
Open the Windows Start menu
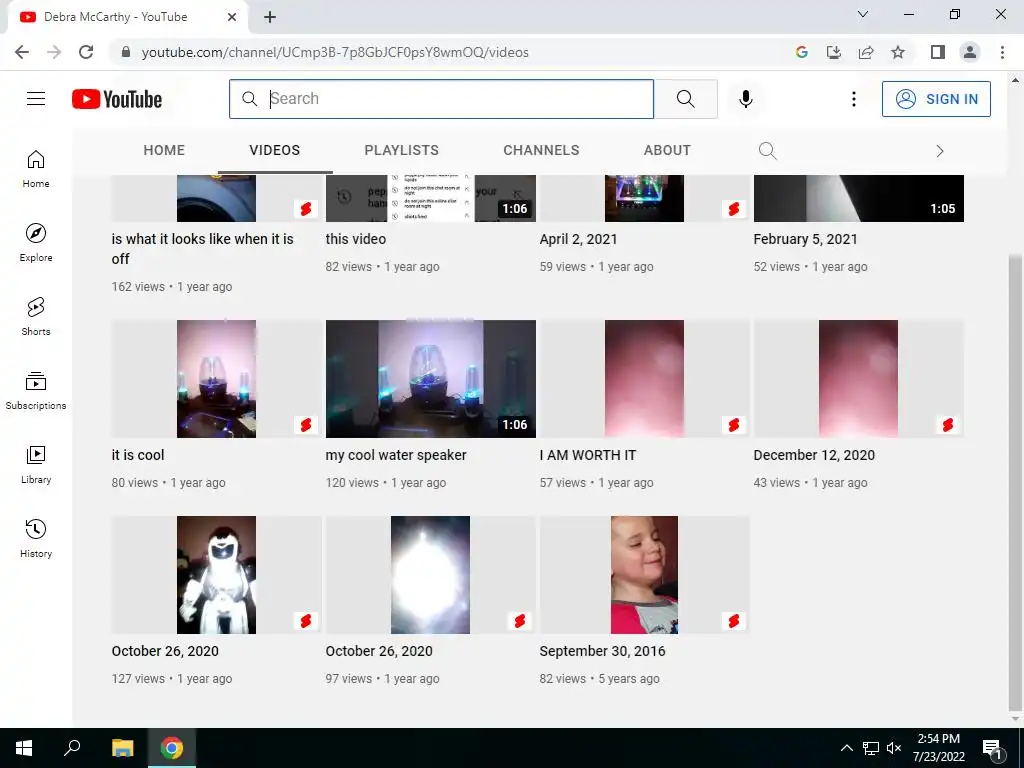(24, 748)
